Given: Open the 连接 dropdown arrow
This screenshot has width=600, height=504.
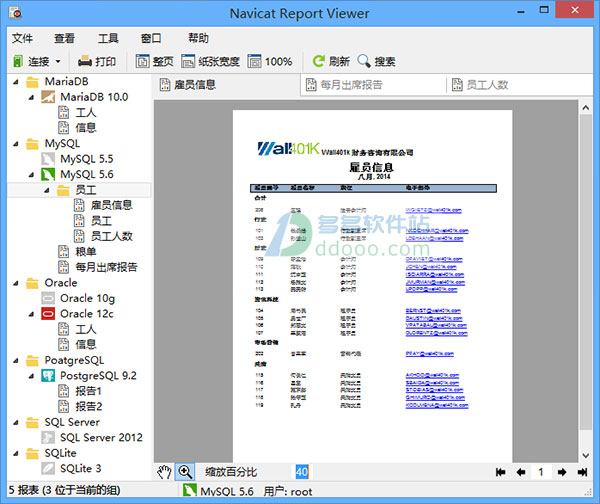Looking at the screenshot, I should click(x=58, y=61).
